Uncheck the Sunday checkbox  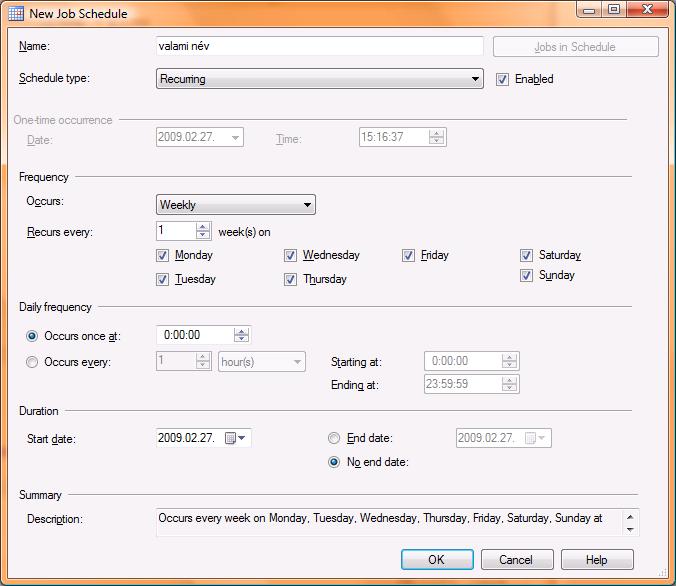pyautogui.click(x=526, y=275)
